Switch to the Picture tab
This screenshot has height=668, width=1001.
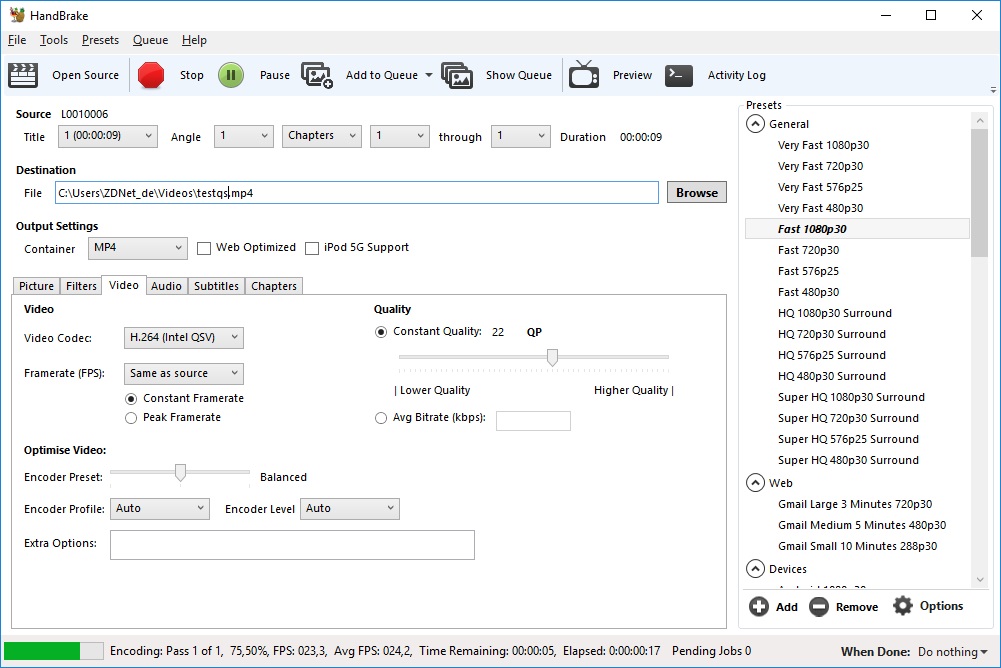[36, 286]
